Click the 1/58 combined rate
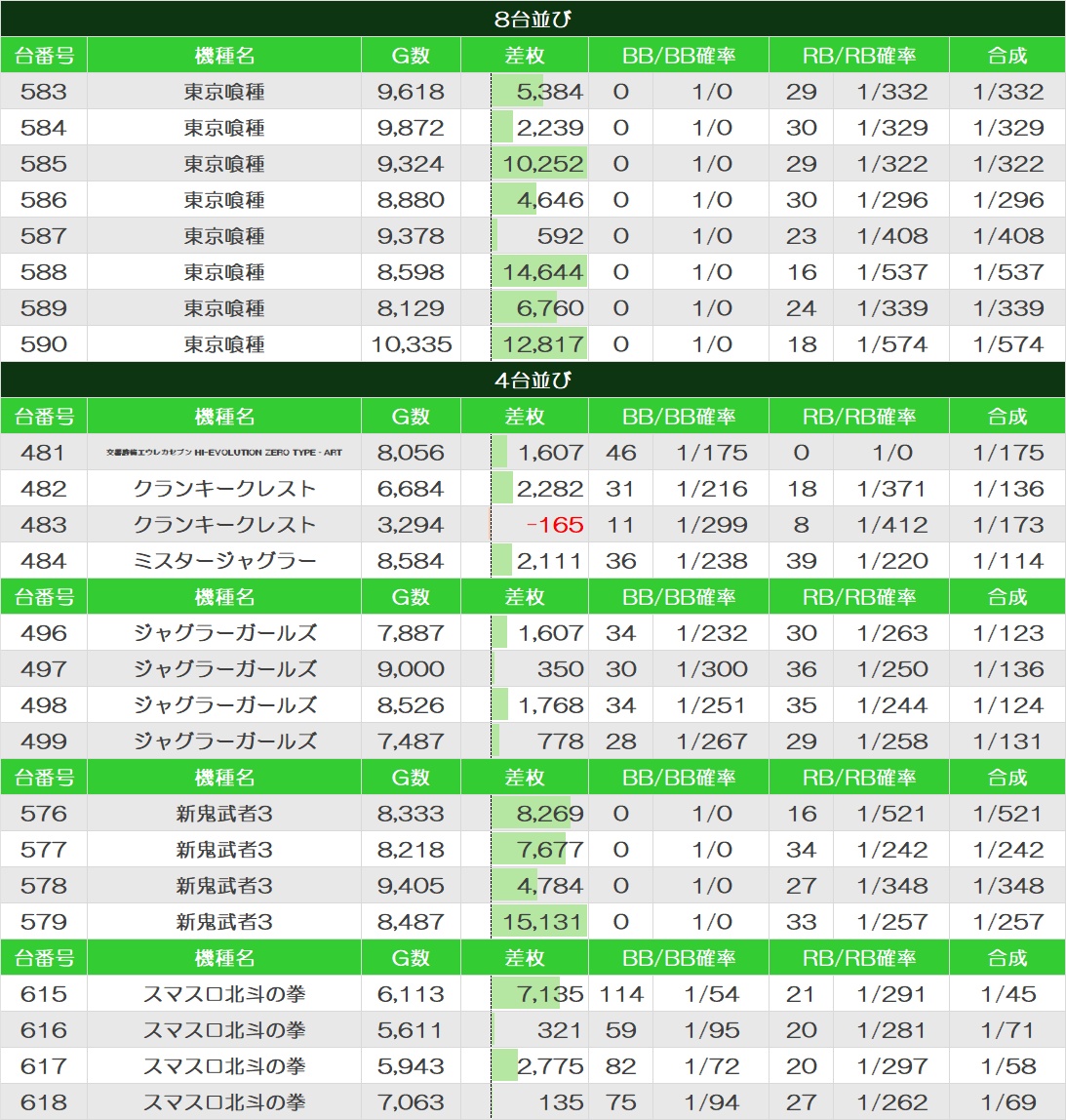This screenshot has height=1120, width=1066. (1008, 1066)
